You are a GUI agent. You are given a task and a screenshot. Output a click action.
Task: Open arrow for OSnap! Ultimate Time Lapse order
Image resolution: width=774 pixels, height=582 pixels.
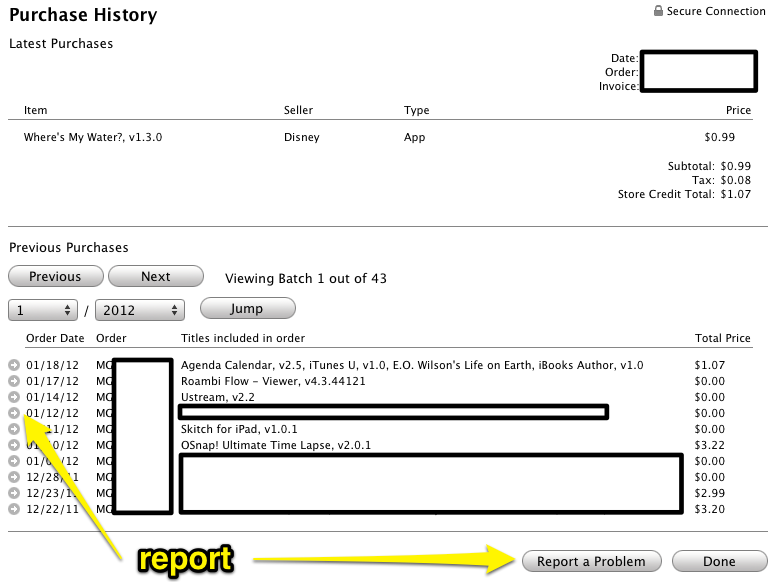tap(14, 445)
